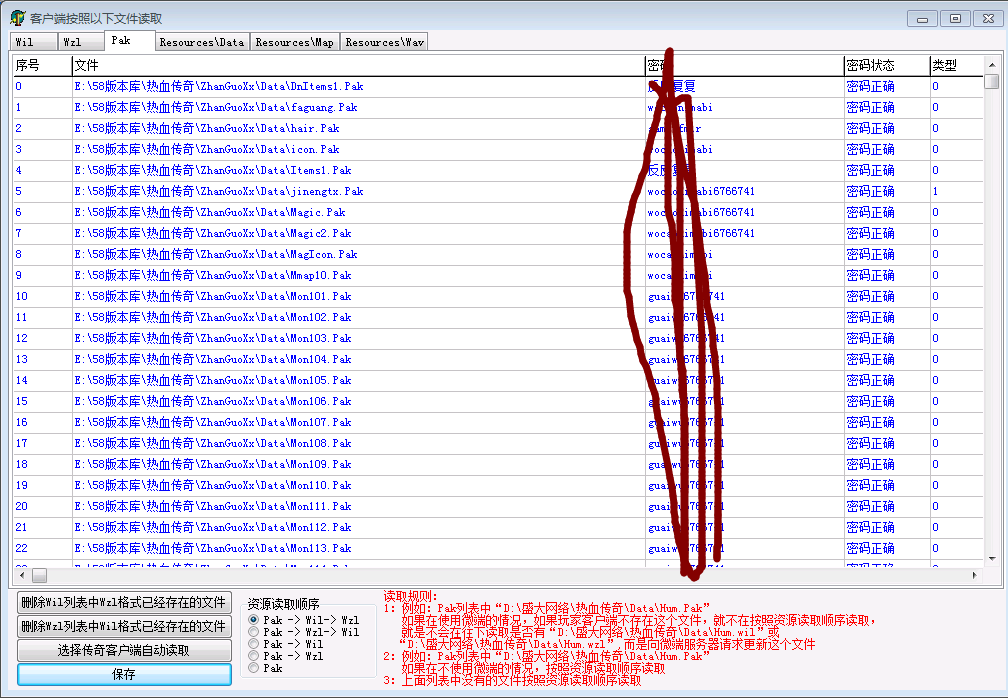Screen dimensions: 1008x698
Task: Click the 资源读取顺序 group label
Action: click(x=284, y=604)
